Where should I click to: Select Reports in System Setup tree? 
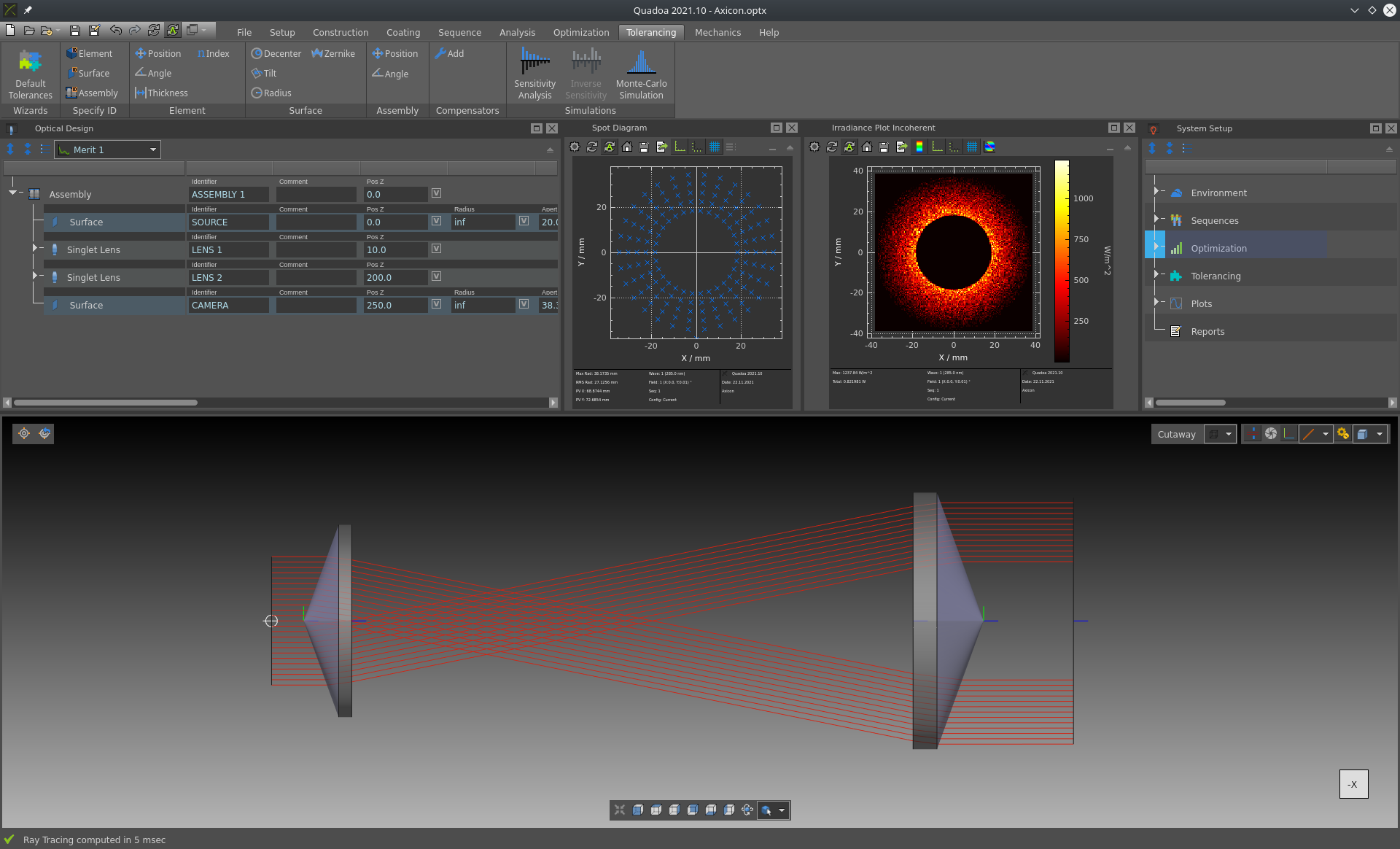tap(1207, 332)
